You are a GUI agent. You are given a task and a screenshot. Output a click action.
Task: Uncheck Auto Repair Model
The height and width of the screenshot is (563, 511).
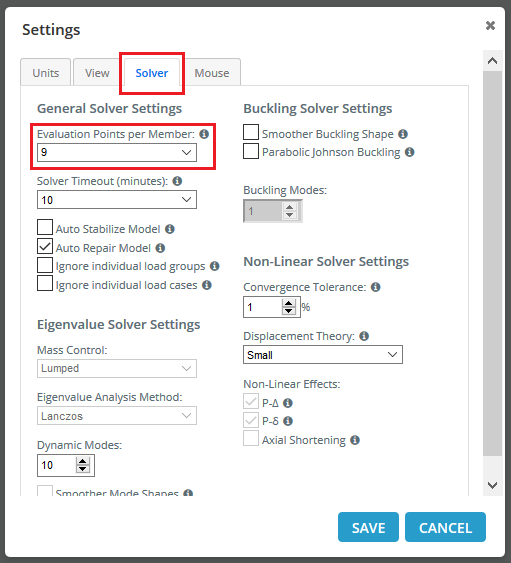point(45,246)
